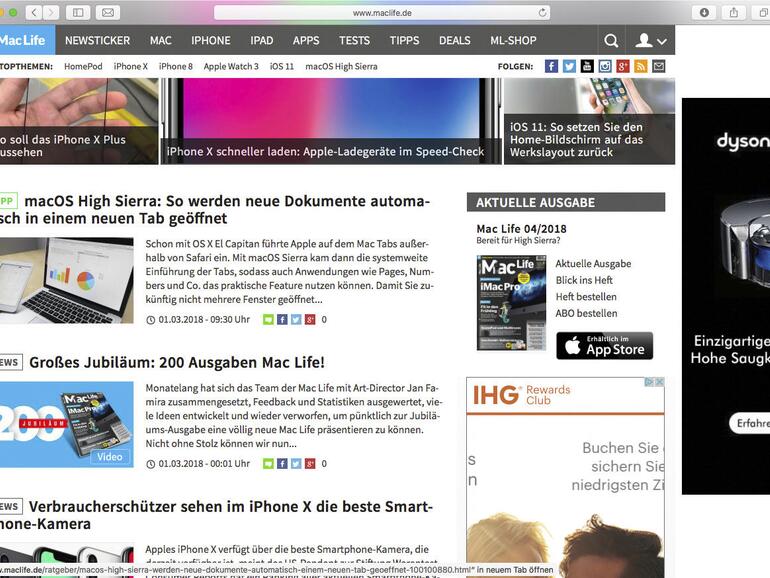The image size is (770, 578).
Task: Close the IHG ad with X
Action: click(660, 382)
